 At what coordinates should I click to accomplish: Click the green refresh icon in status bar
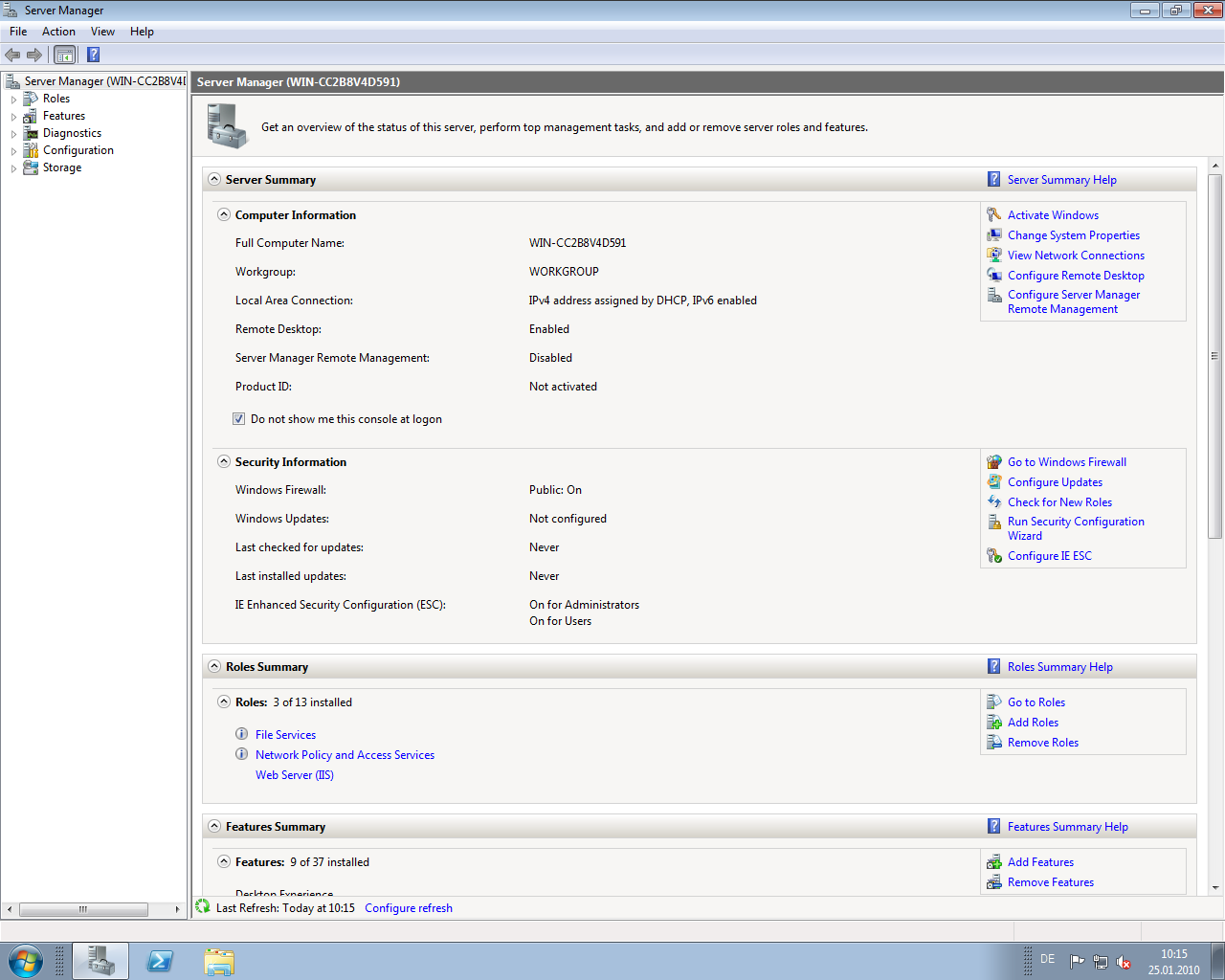click(x=203, y=906)
